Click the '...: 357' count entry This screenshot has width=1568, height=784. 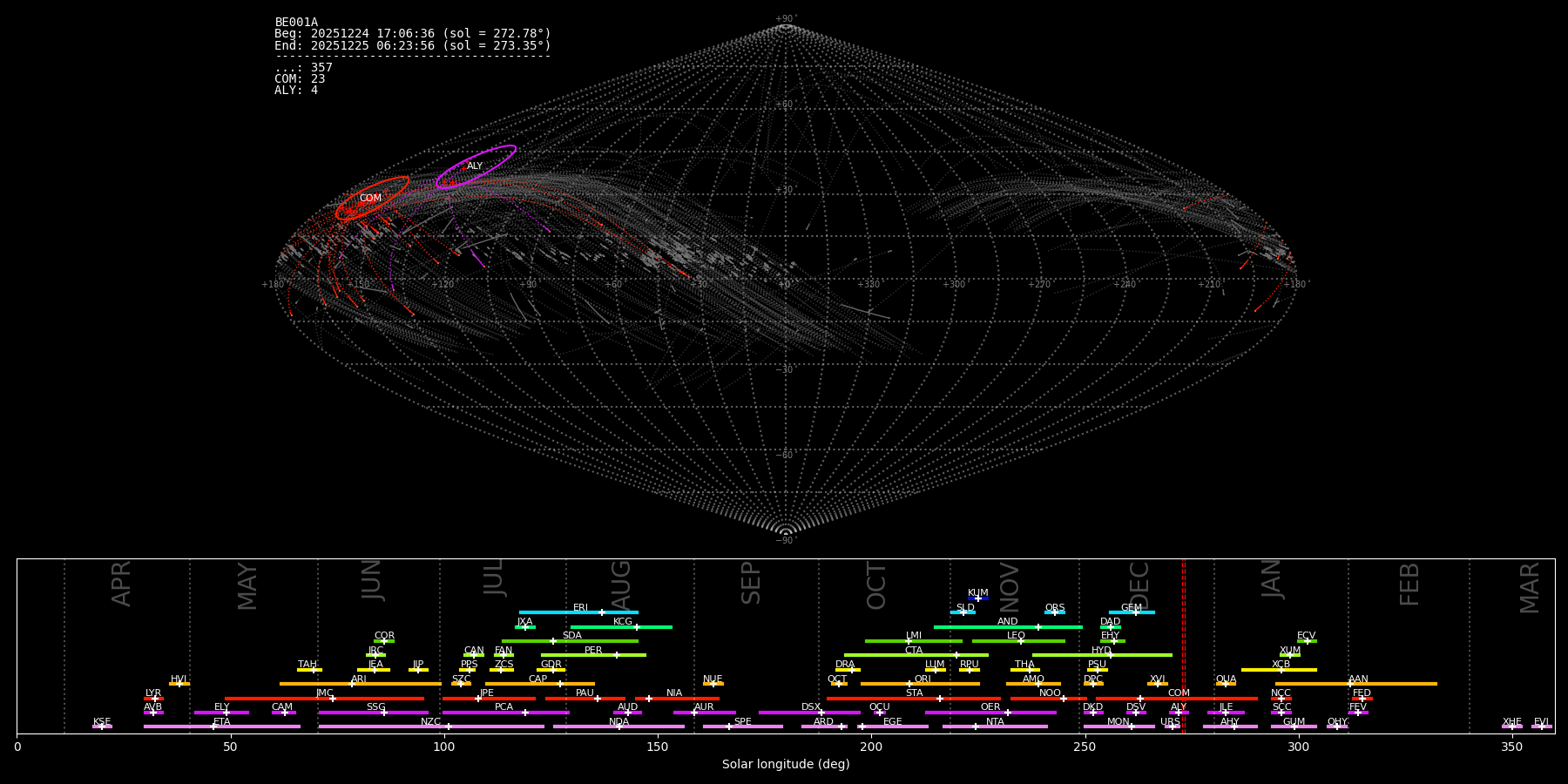[x=303, y=68]
